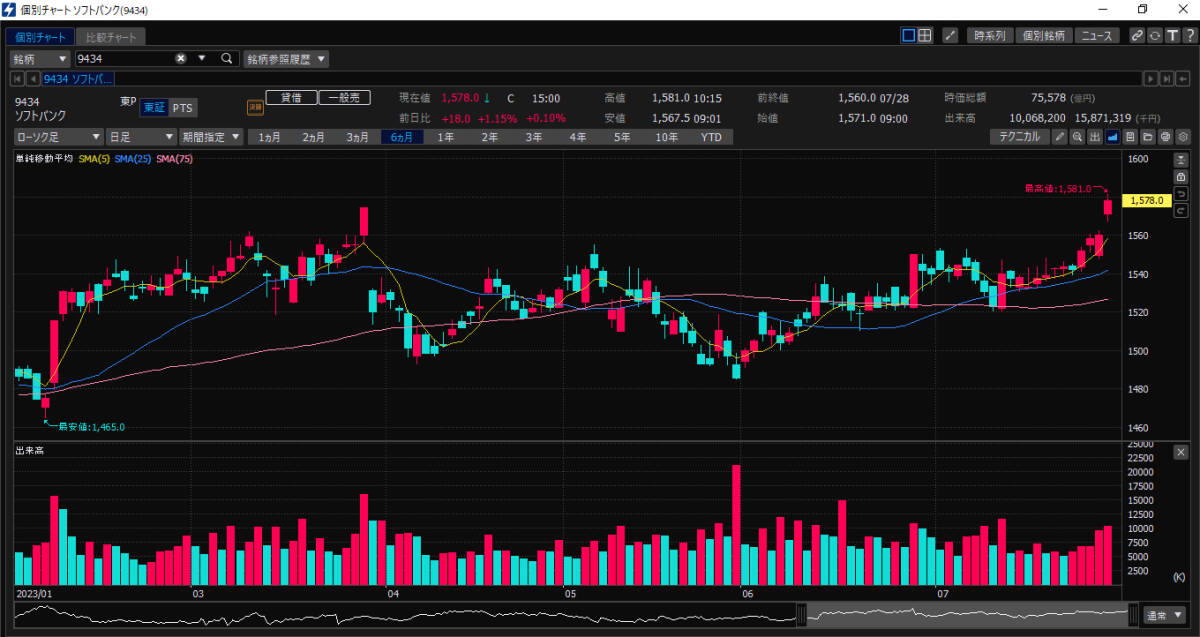
Task: Click the drawing pencil tool icon
Action: pyautogui.click(x=1059, y=137)
